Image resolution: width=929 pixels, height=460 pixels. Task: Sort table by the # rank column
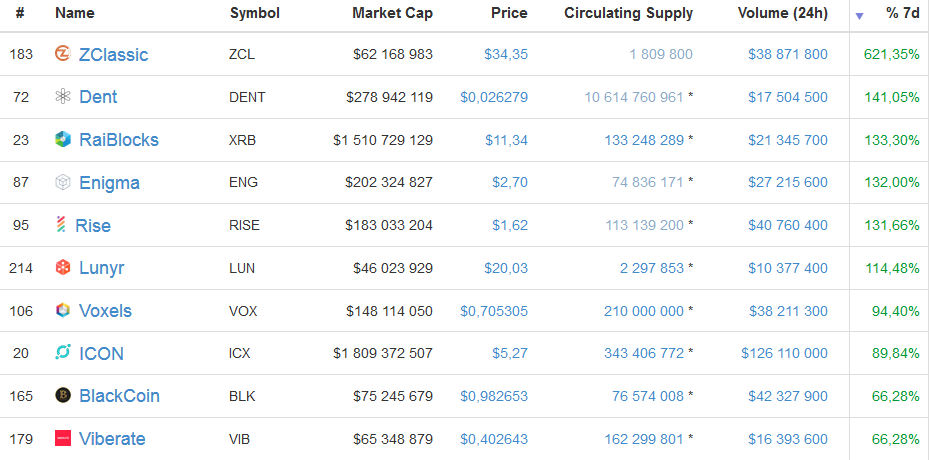pyautogui.click(x=20, y=13)
